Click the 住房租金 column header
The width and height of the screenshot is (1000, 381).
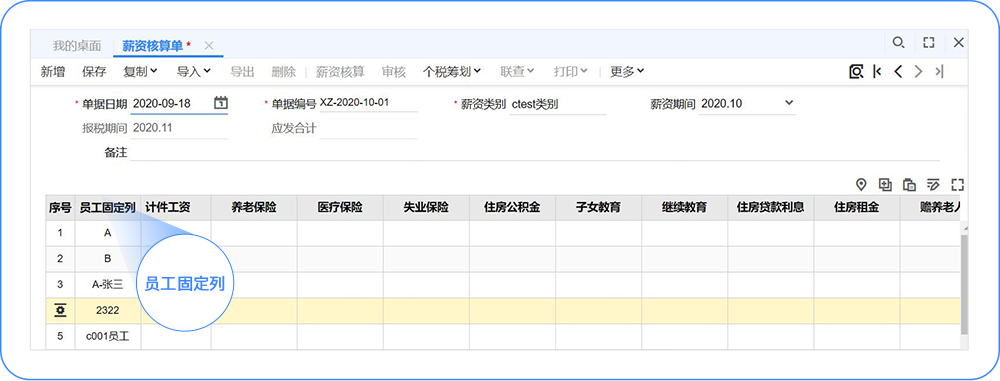pyautogui.click(x=857, y=207)
